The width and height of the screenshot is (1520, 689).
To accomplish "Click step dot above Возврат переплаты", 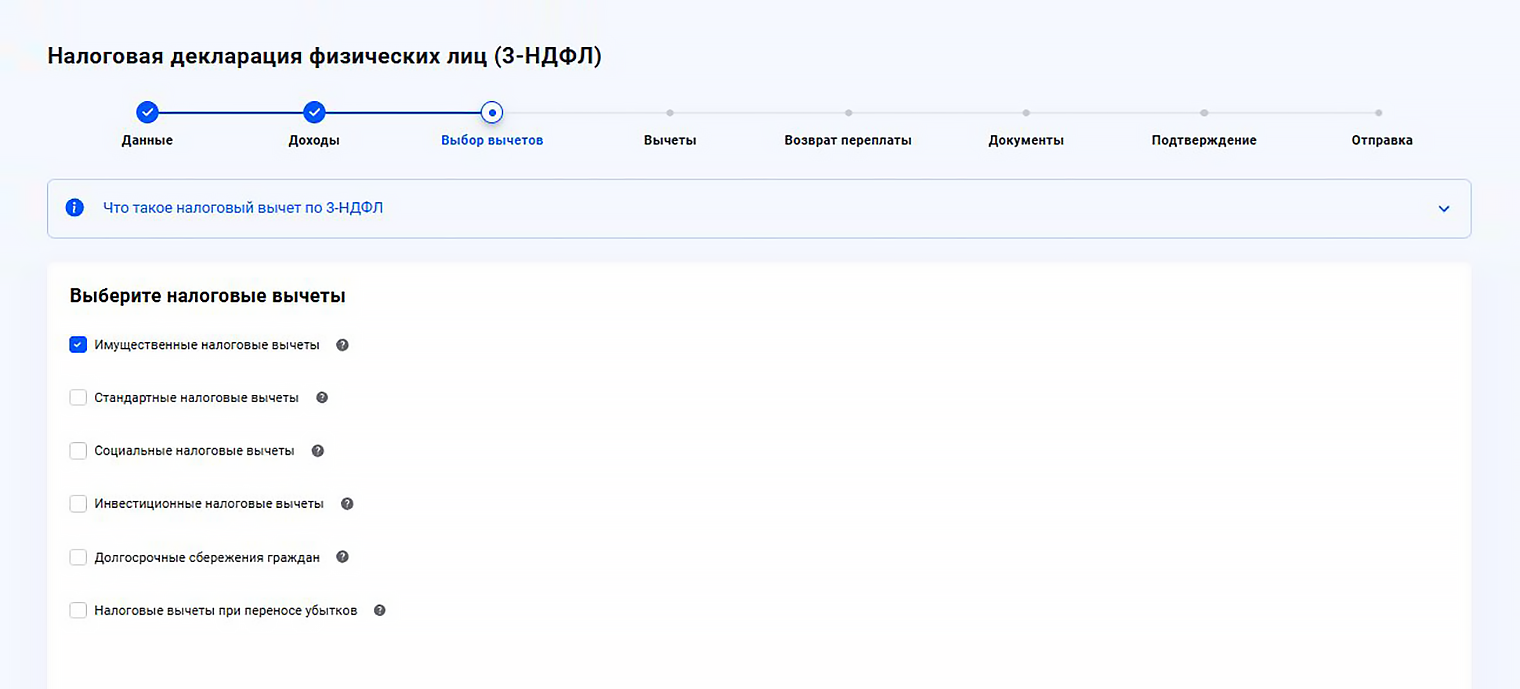I will click(x=848, y=112).
